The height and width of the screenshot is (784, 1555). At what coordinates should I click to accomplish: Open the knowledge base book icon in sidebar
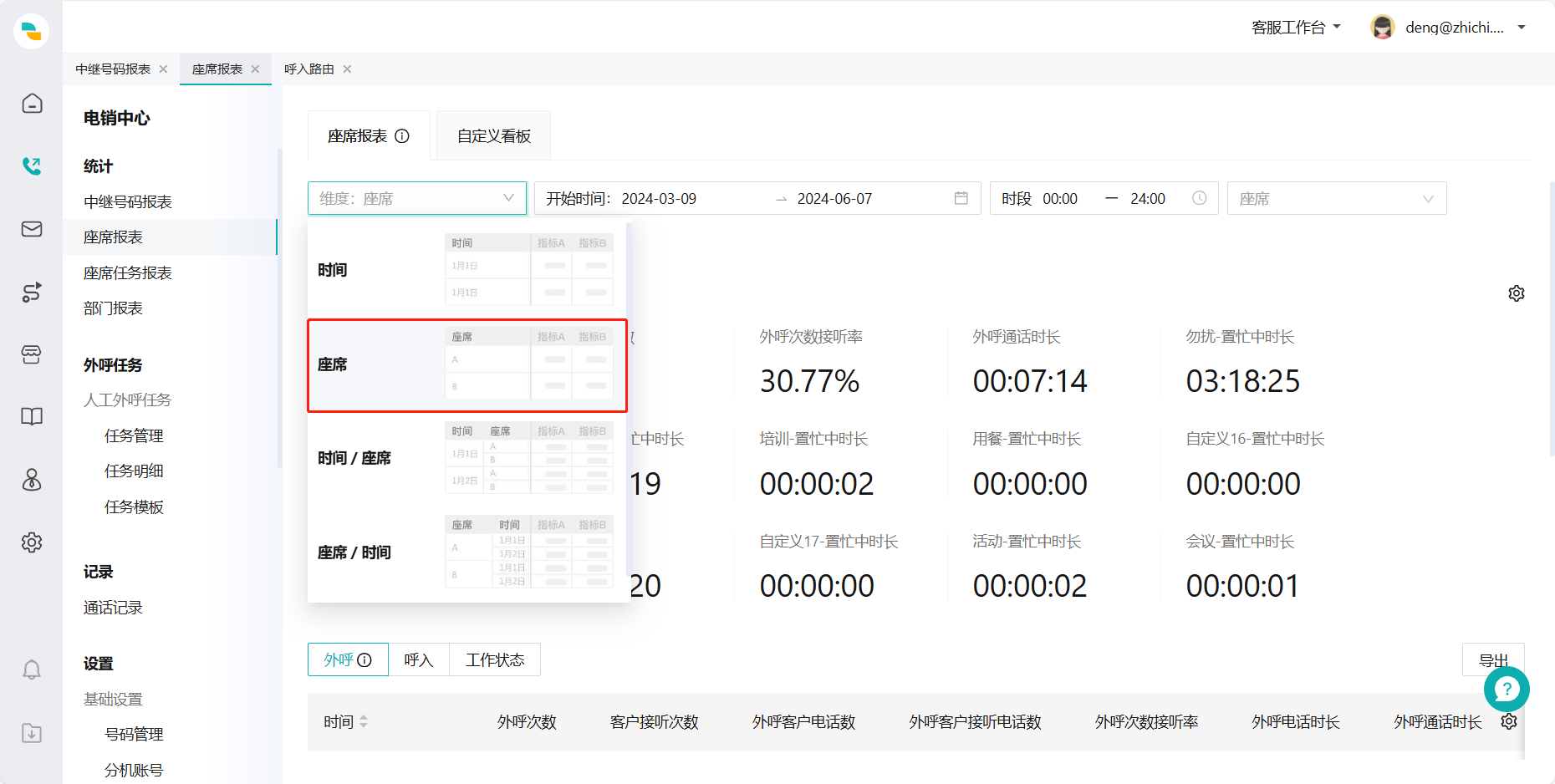[x=32, y=417]
